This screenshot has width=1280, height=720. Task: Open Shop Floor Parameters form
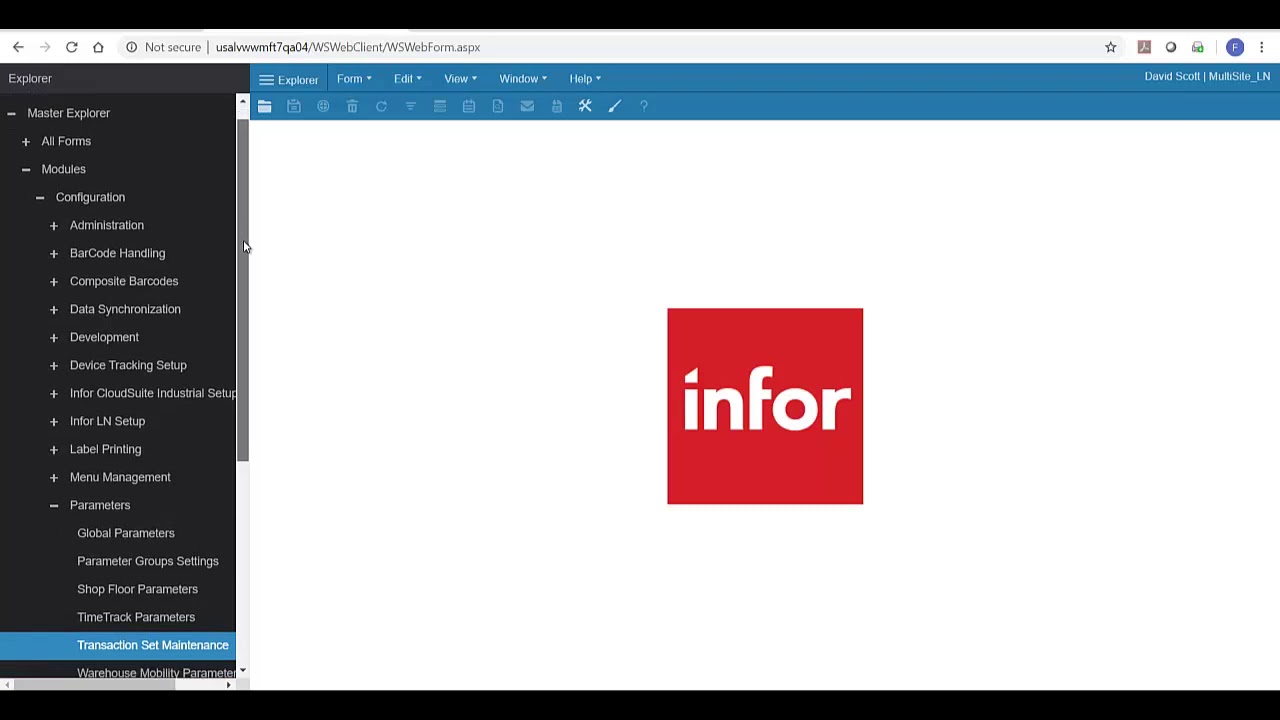click(138, 589)
